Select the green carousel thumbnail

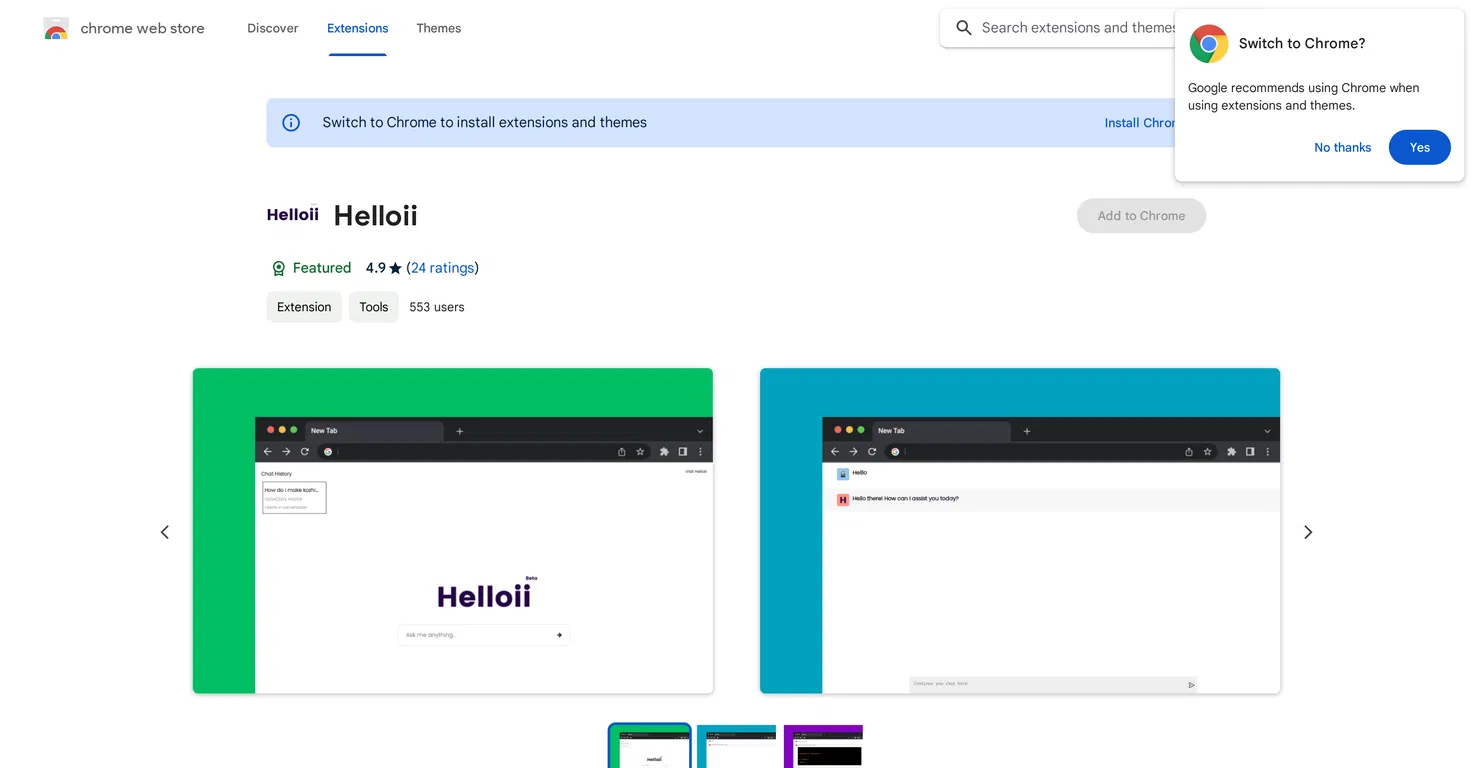tap(650, 746)
